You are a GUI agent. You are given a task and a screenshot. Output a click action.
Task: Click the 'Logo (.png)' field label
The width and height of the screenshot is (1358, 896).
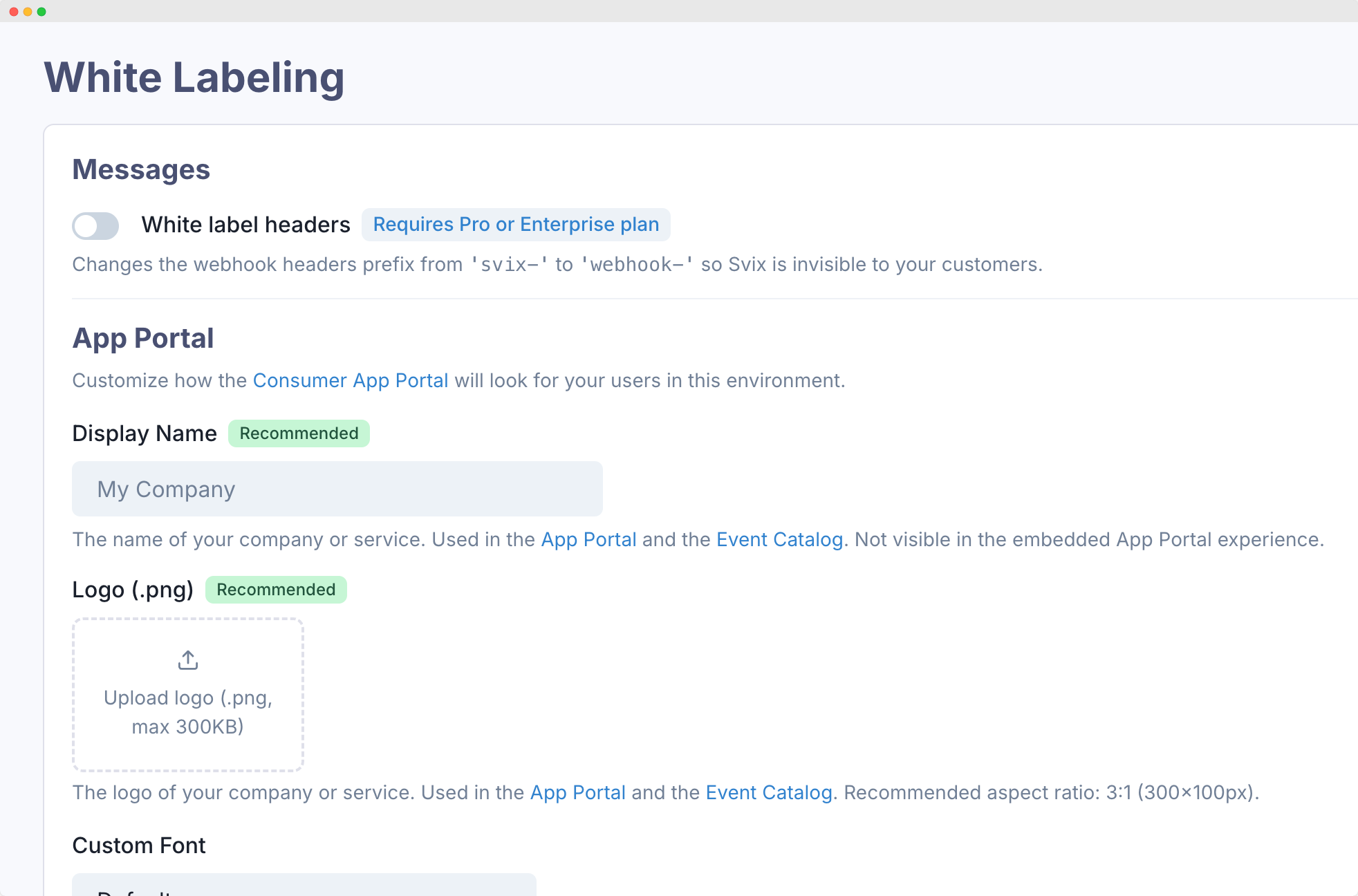click(x=133, y=590)
